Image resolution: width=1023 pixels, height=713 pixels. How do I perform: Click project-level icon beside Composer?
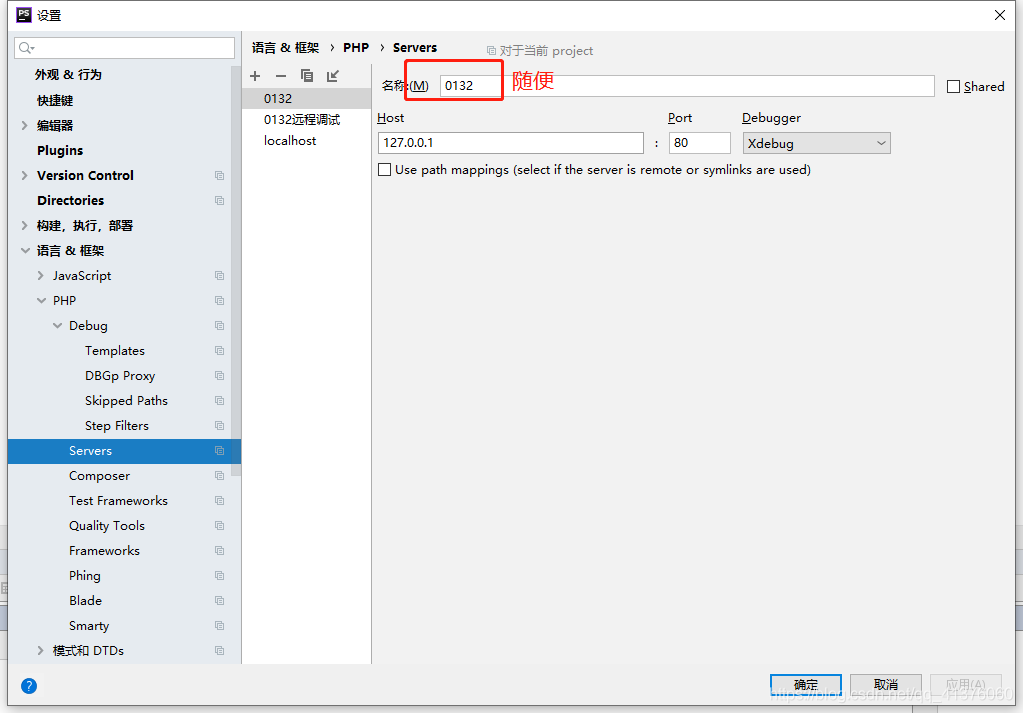click(x=219, y=476)
